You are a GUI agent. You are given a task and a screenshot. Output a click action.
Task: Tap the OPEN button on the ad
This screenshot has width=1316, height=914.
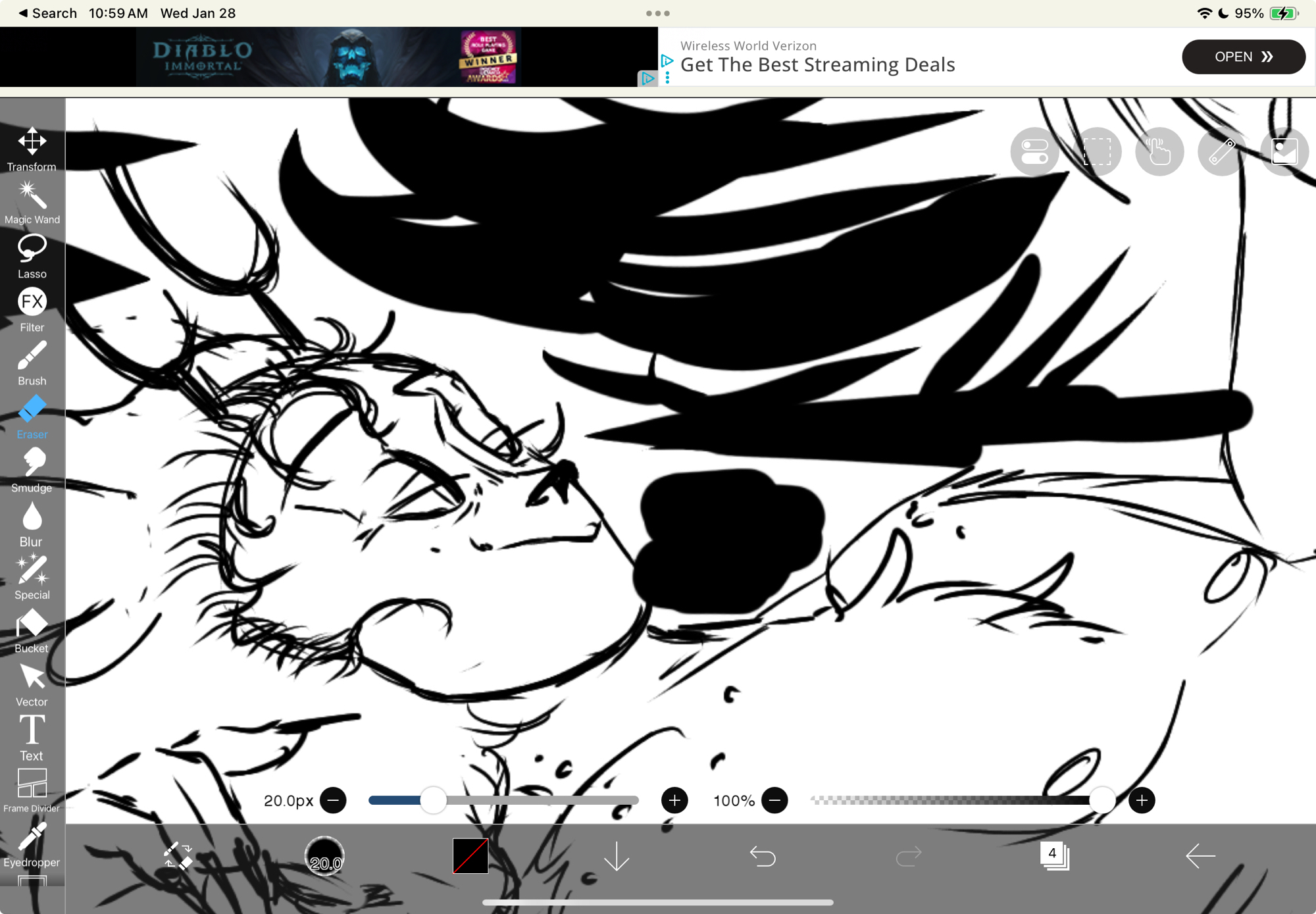(x=1243, y=57)
